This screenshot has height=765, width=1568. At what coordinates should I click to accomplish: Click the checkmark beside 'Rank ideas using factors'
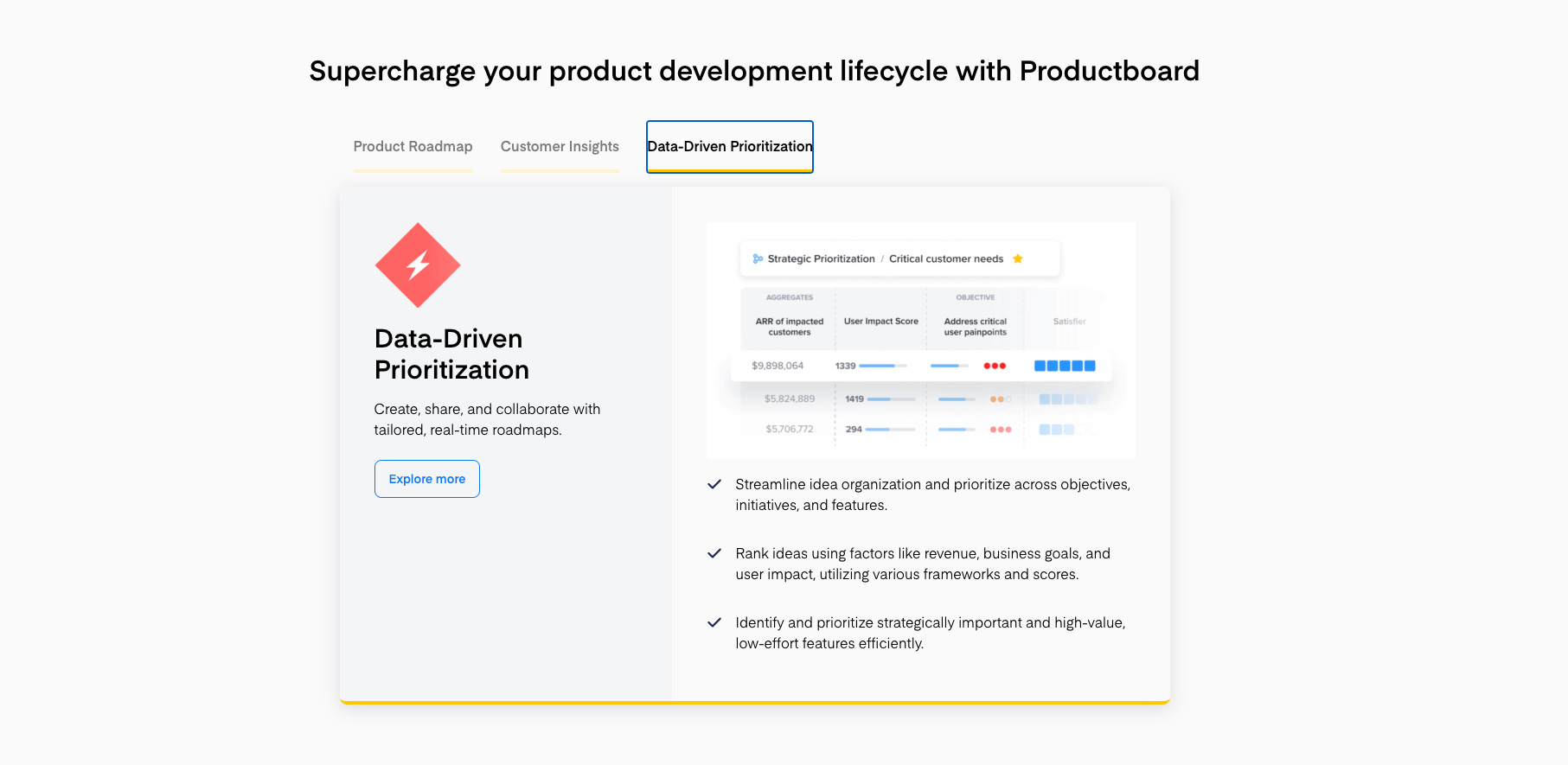click(x=714, y=553)
